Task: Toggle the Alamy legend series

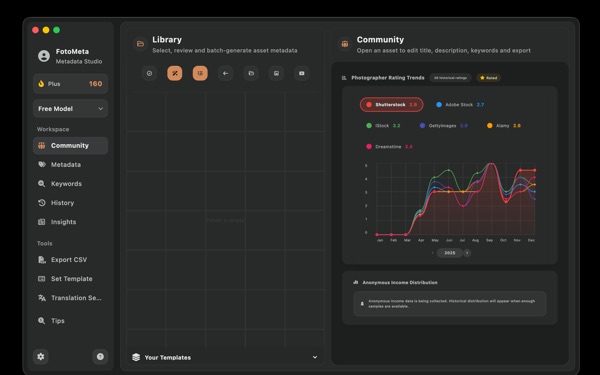Action: pyautogui.click(x=504, y=126)
